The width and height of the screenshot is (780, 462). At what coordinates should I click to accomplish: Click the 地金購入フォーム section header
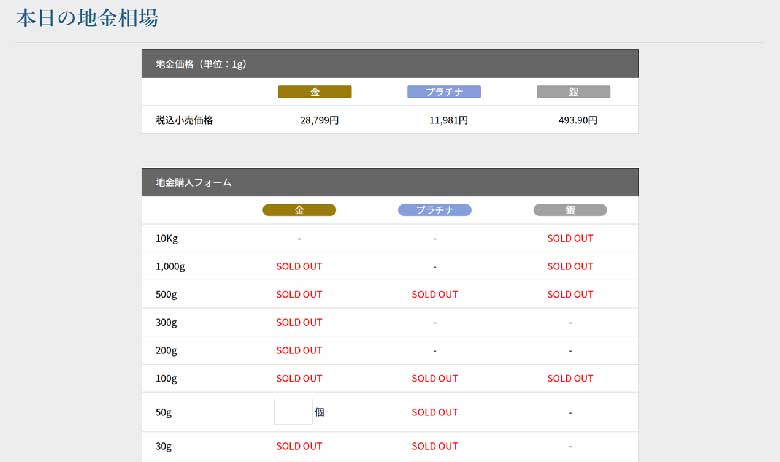(x=390, y=183)
